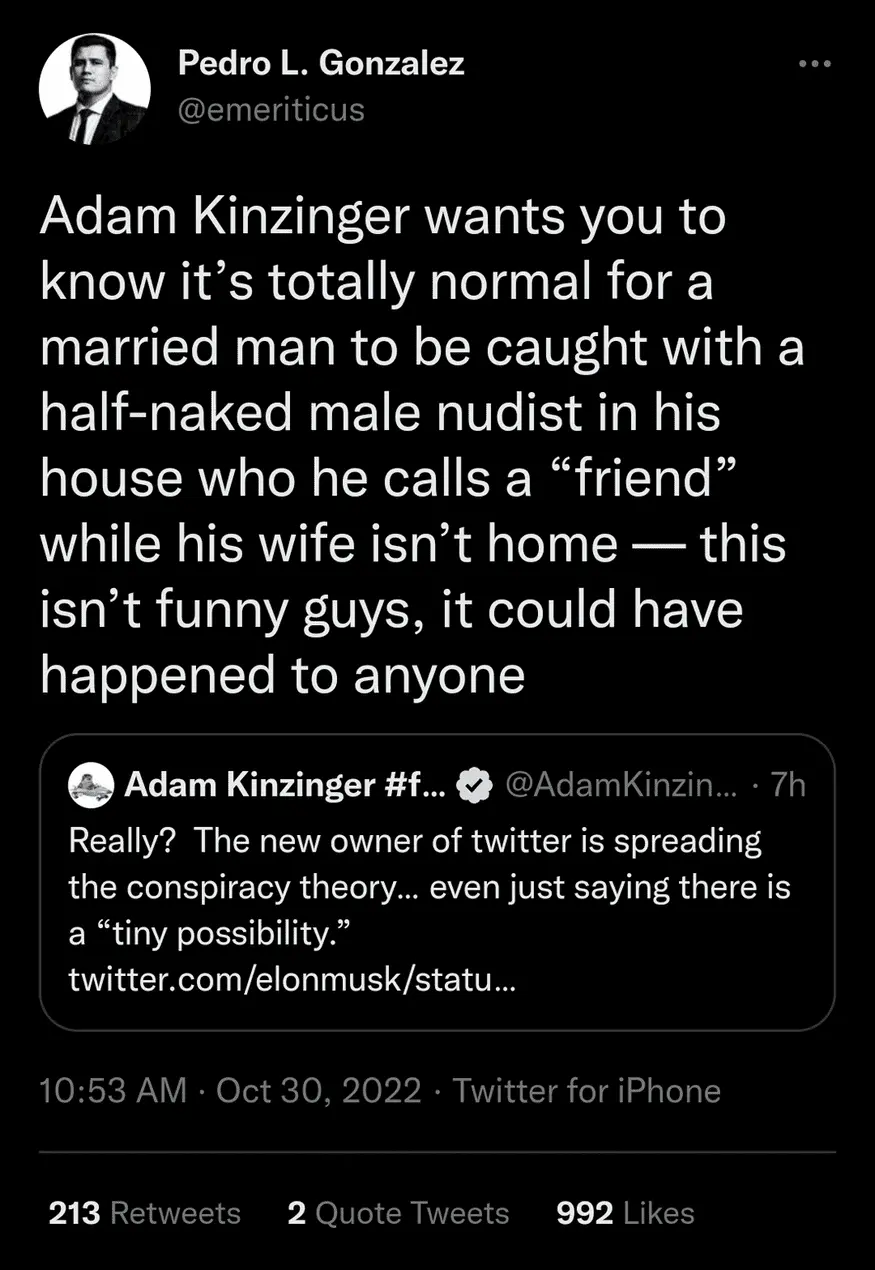Image resolution: width=875 pixels, height=1270 pixels.
Task: Click the 10:53 AM time of the tweet
Action: (113, 1089)
